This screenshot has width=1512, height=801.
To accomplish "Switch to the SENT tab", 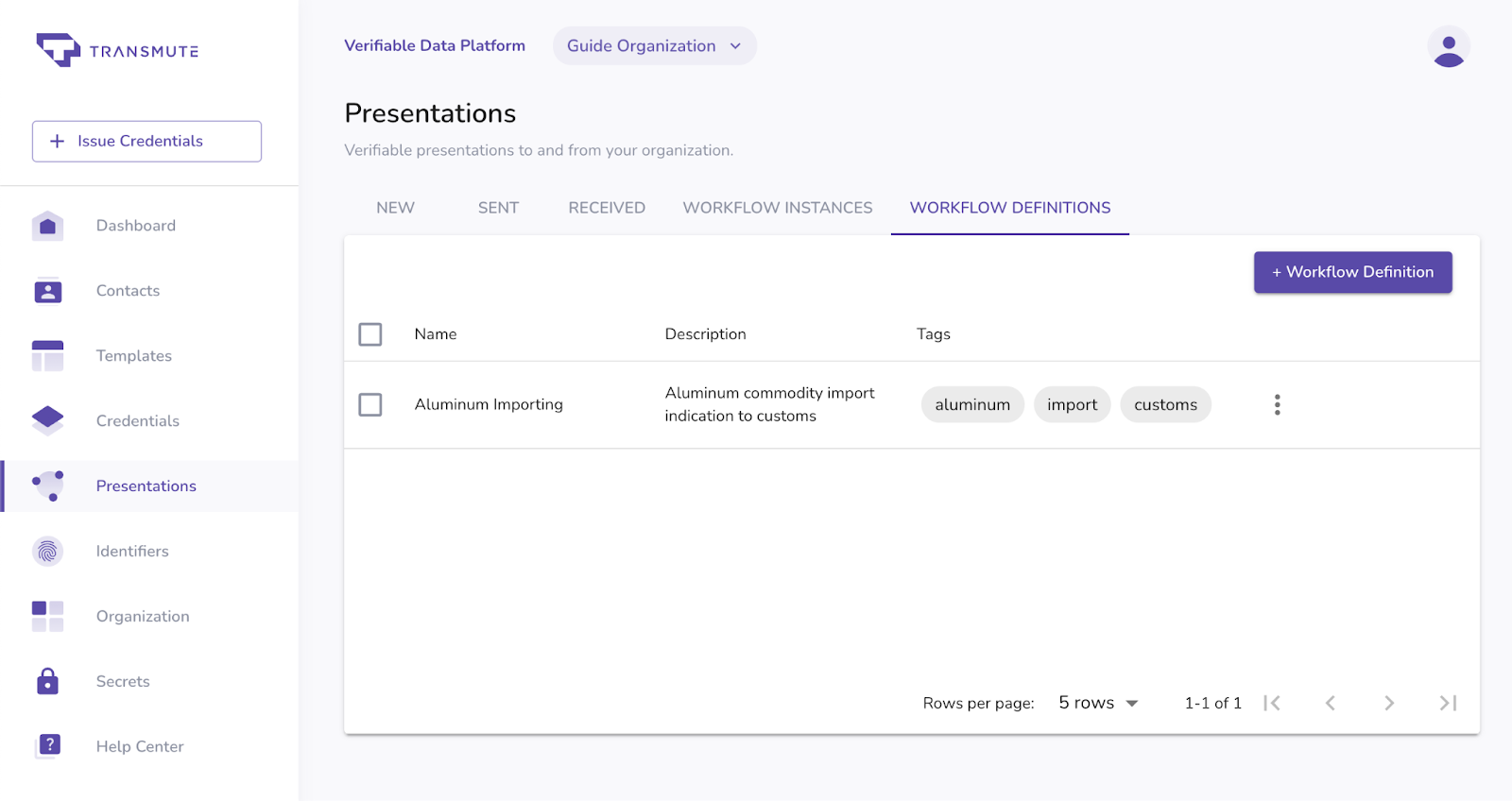I will (x=498, y=208).
